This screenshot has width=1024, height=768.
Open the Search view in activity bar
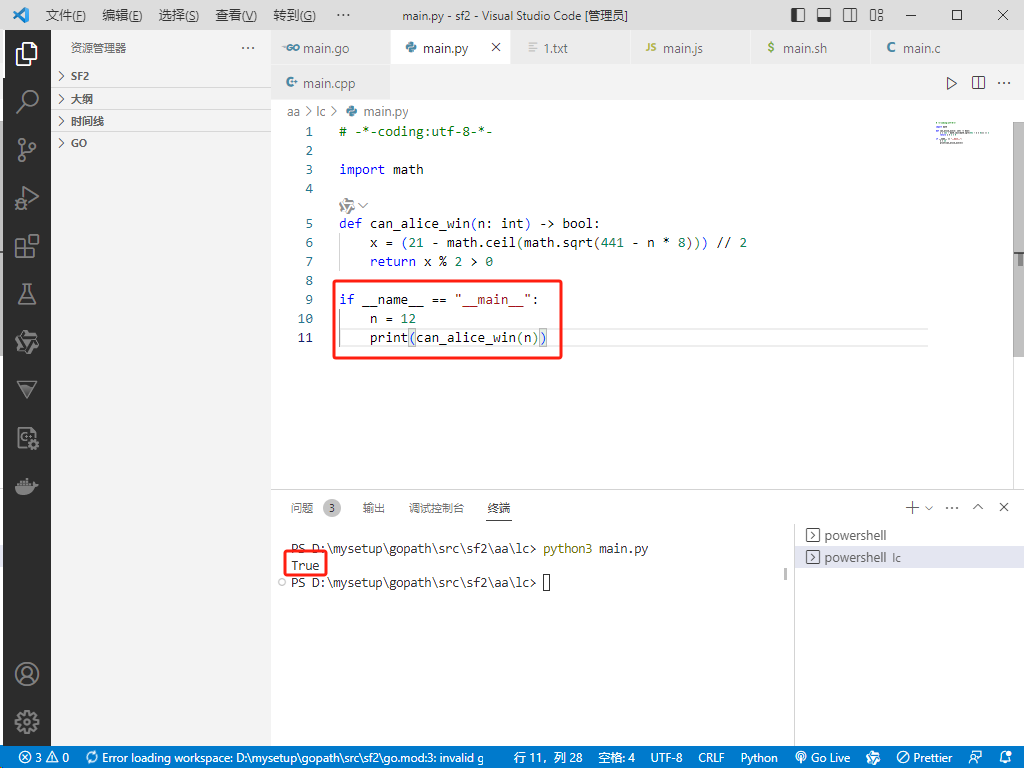[27, 102]
